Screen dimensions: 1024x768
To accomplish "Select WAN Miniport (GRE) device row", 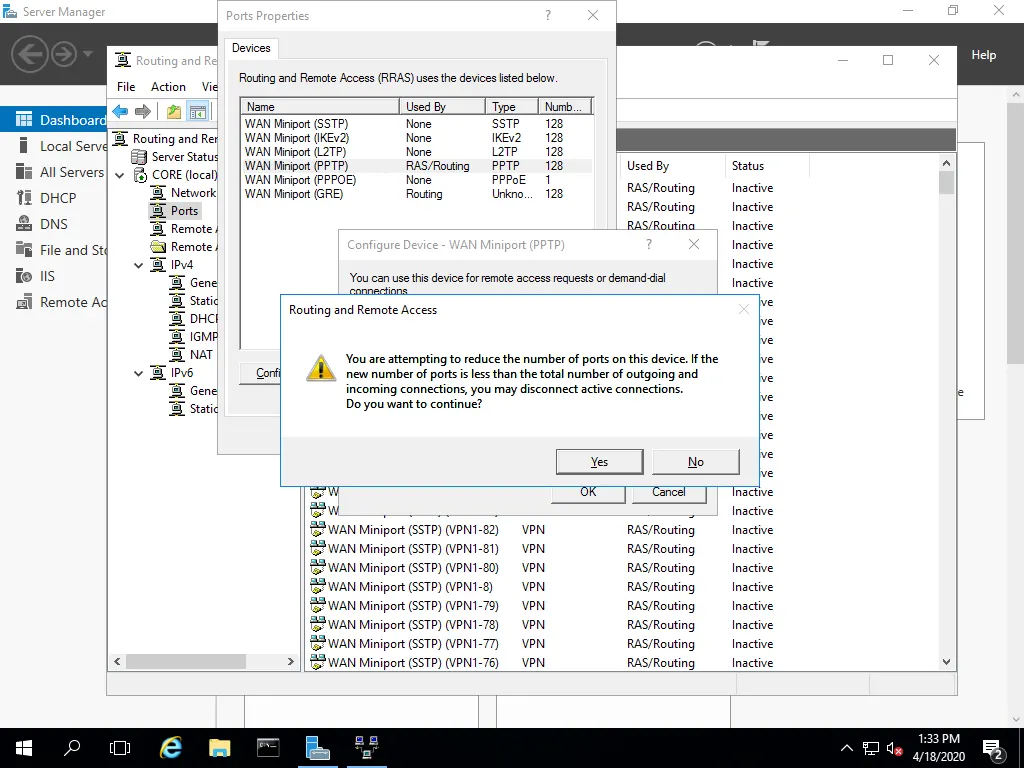I will coord(416,194).
